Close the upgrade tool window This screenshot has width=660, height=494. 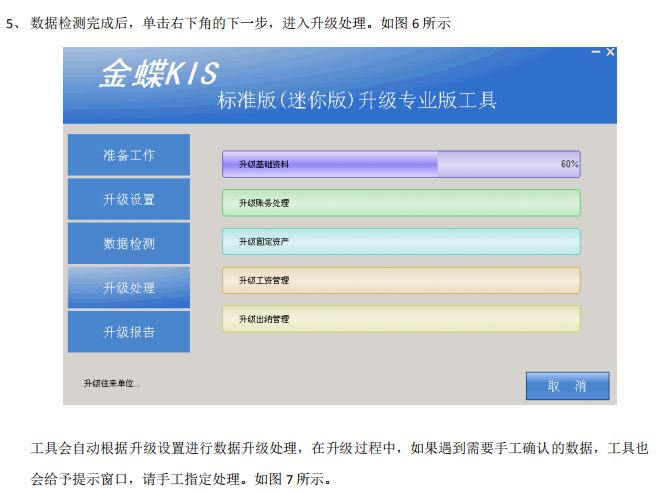[610, 52]
